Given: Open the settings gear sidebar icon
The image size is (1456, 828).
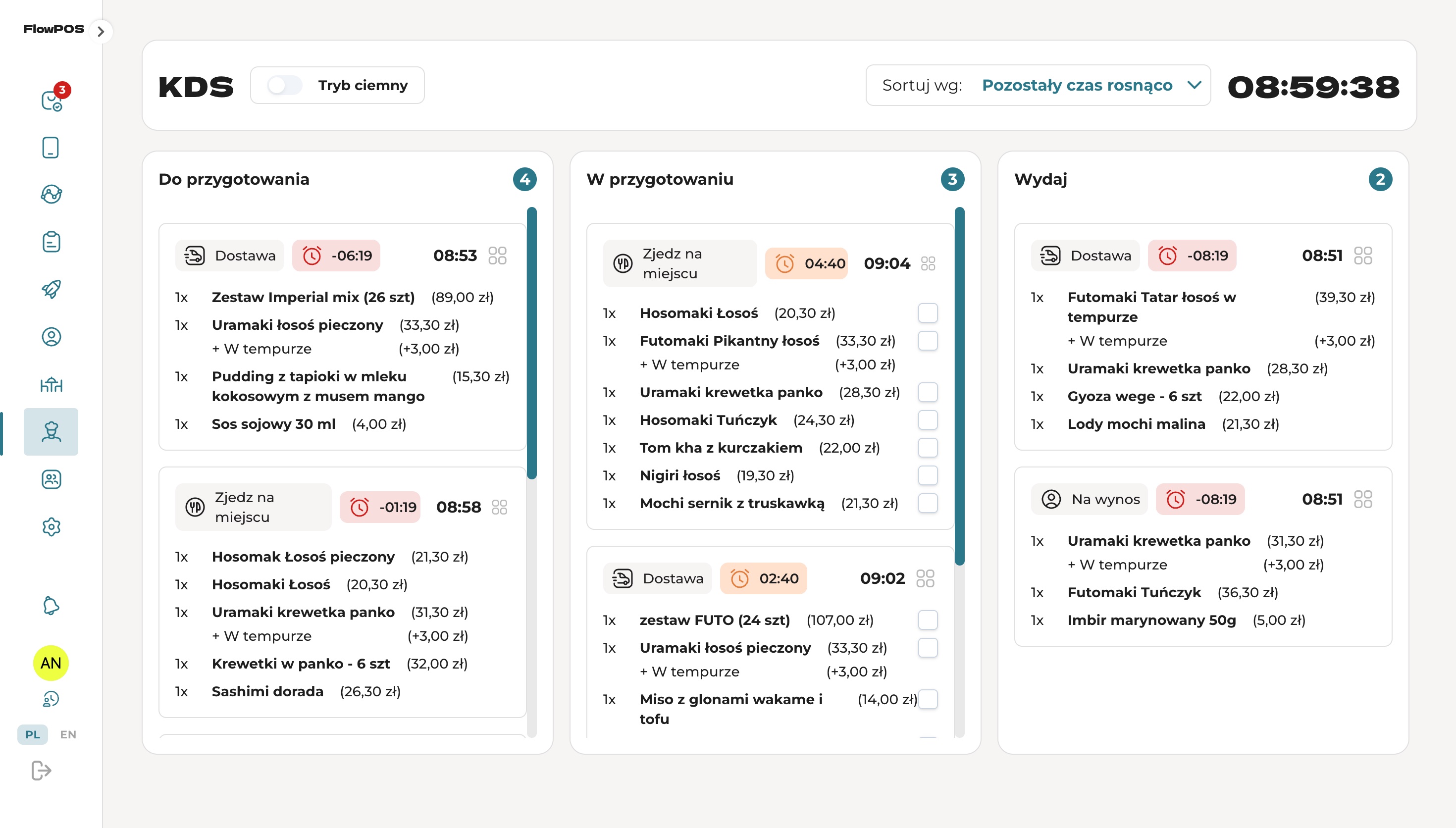Looking at the screenshot, I should click(x=51, y=526).
